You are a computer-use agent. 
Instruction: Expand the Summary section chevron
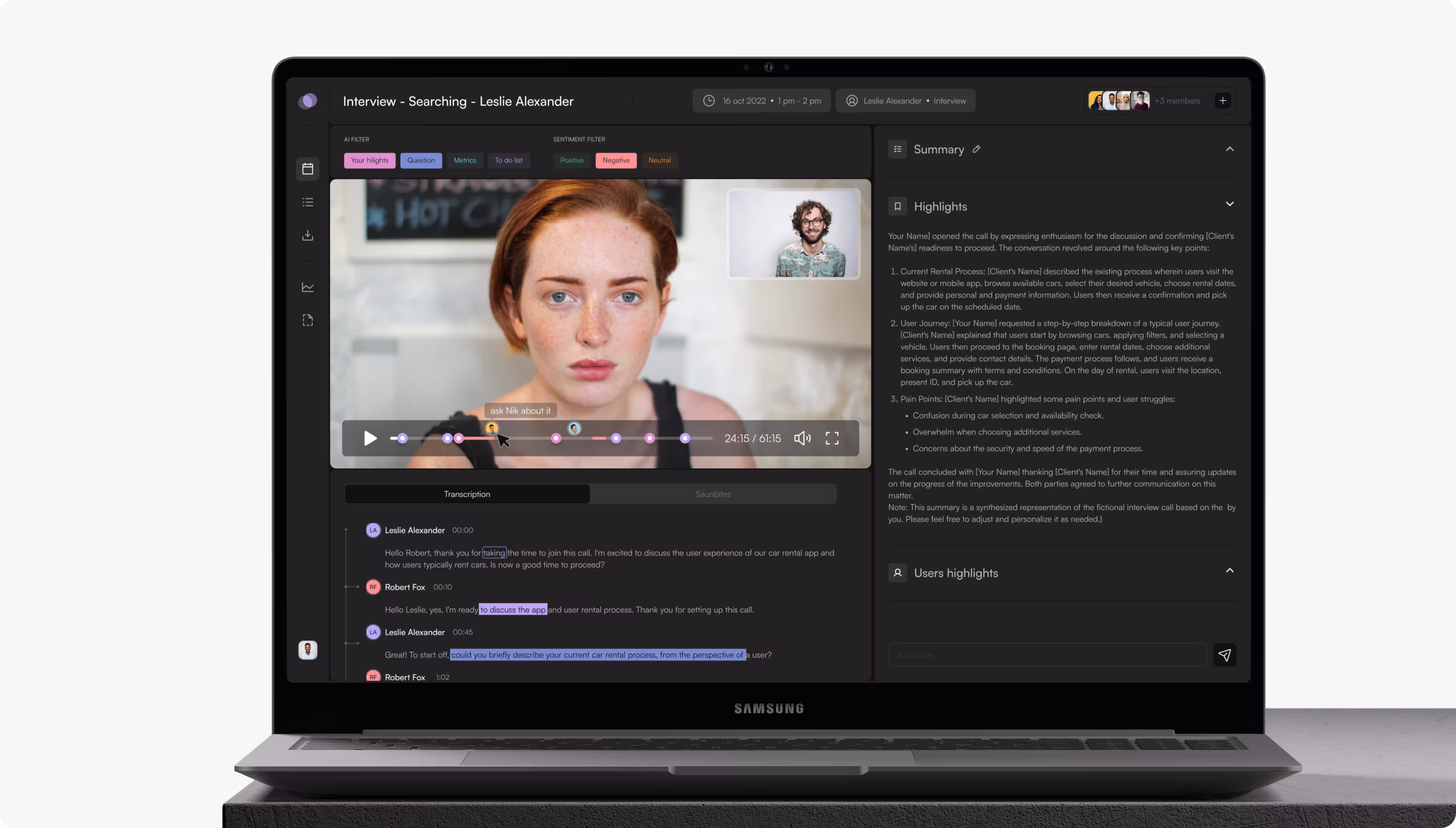click(1230, 149)
